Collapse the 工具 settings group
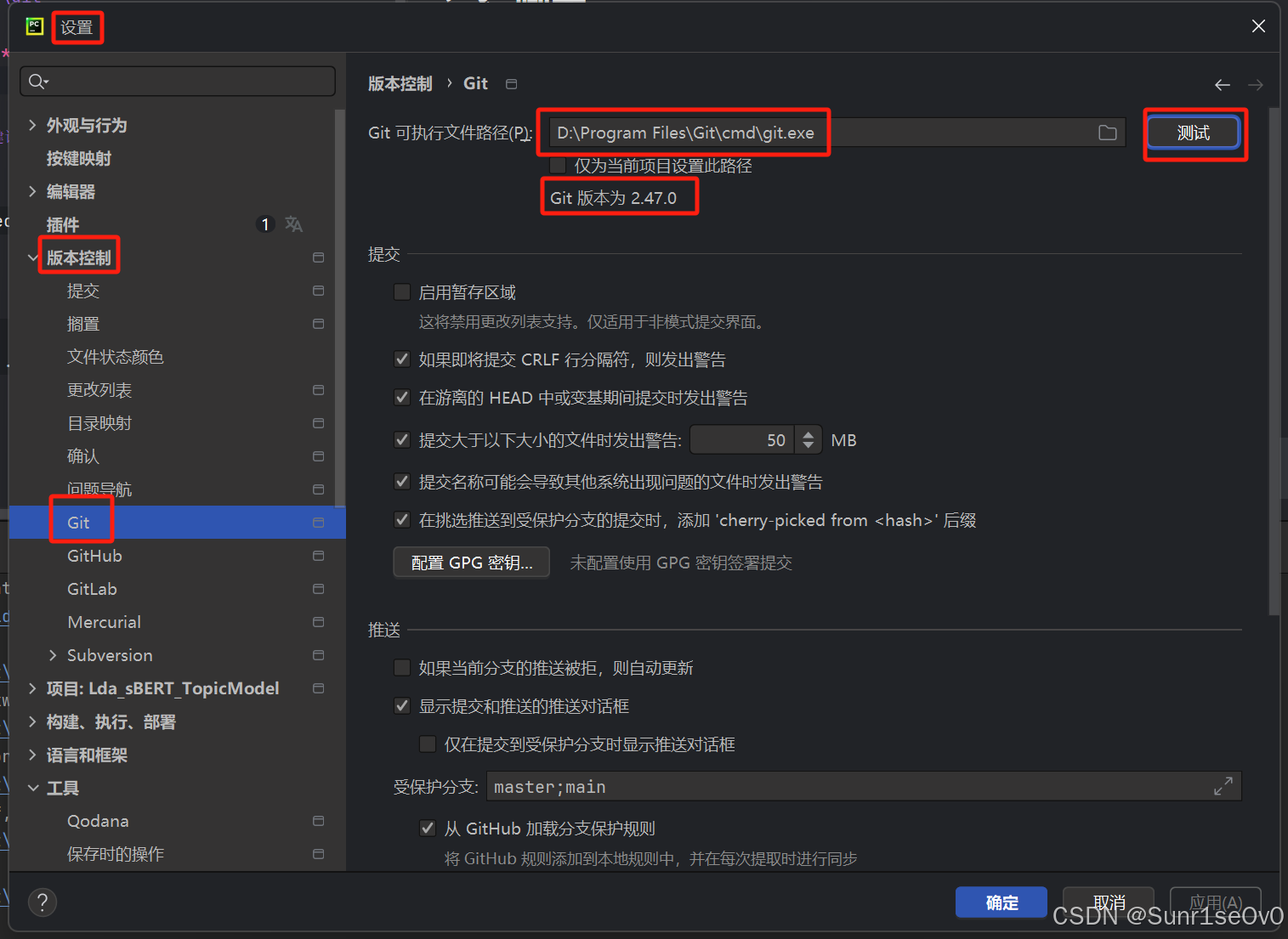The image size is (1288, 939). click(x=32, y=788)
